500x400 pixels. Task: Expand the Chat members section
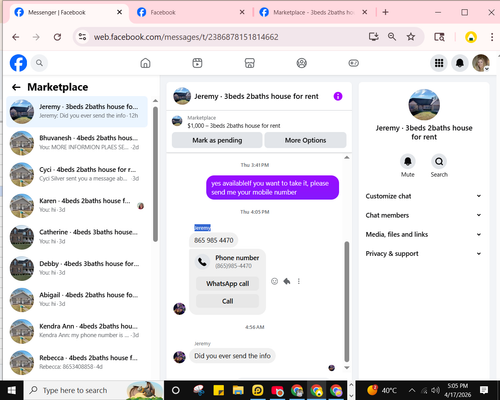[423, 215]
